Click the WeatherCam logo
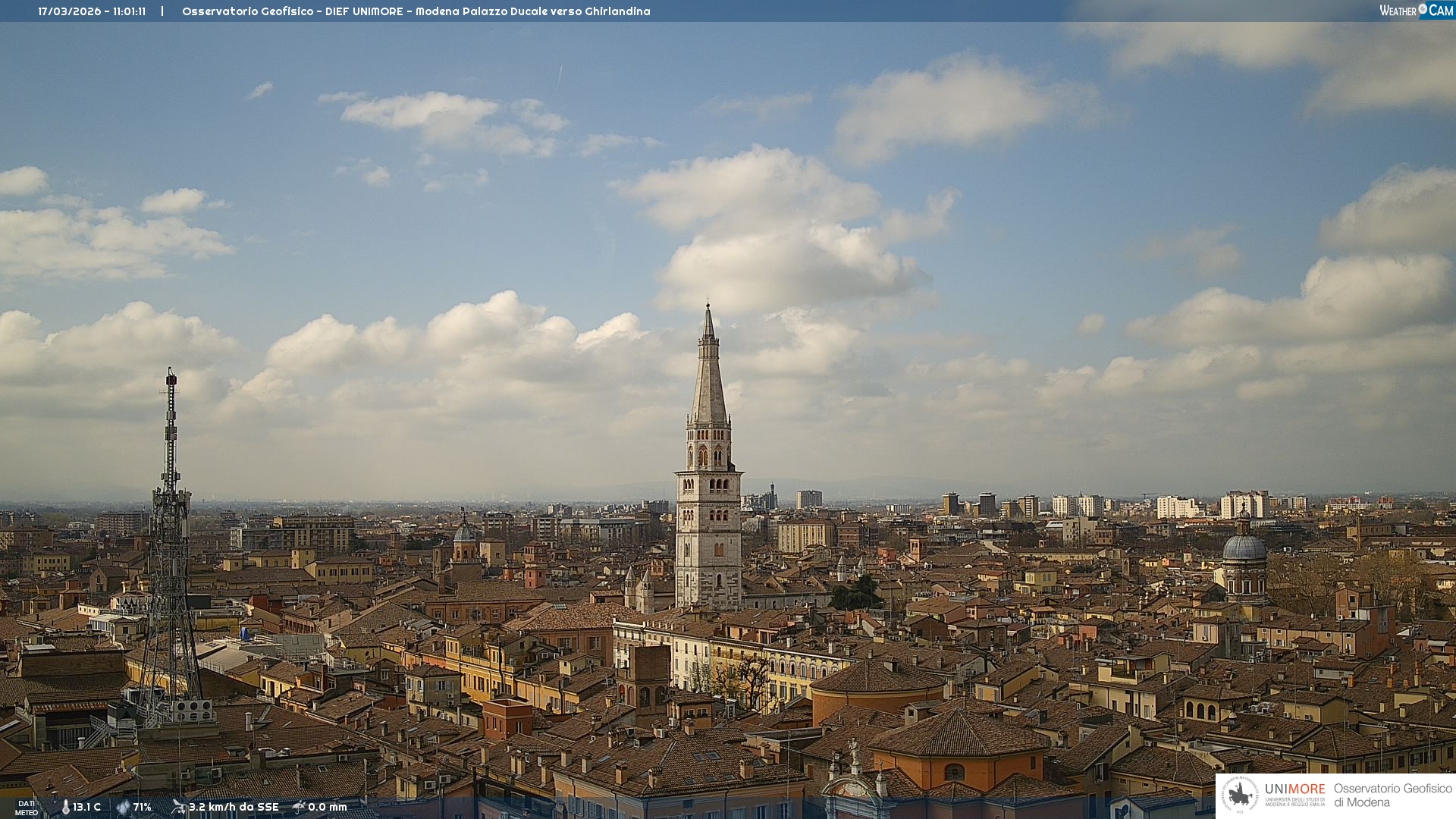The width and height of the screenshot is (1456, 819). click(x=1416, y=11)
